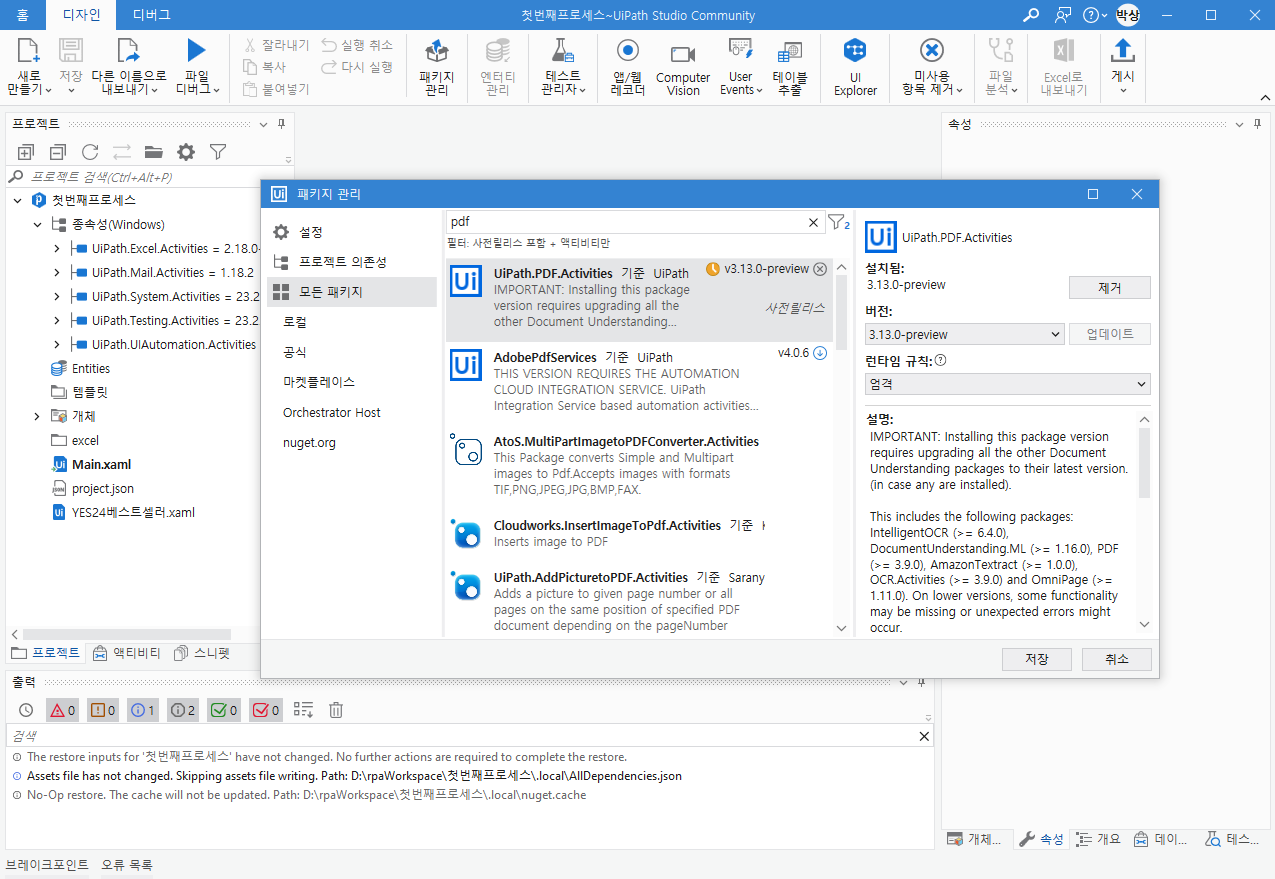
Task: Switch to the 홈 ribbon tab
Action: pyautogui.click(x=22, y=15)
